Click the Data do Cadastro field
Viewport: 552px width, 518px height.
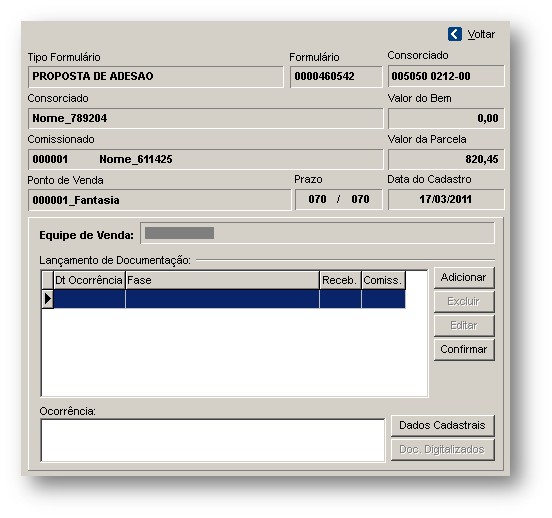(x=446, y=200)
